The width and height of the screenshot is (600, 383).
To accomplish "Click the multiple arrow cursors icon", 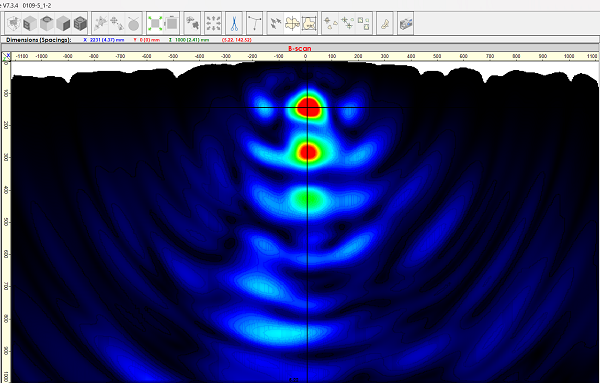I will (x=276, y=23).
